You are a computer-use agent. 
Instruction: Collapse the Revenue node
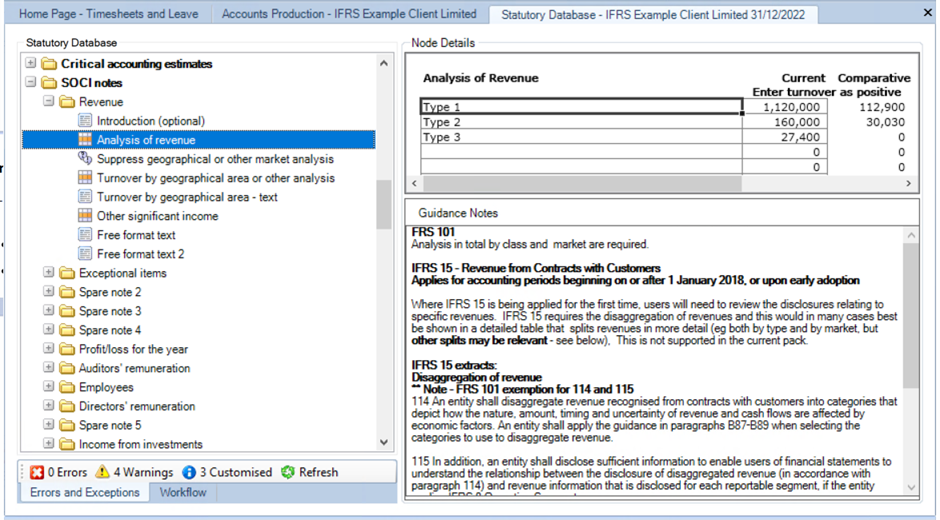click(x=49, y=101)
